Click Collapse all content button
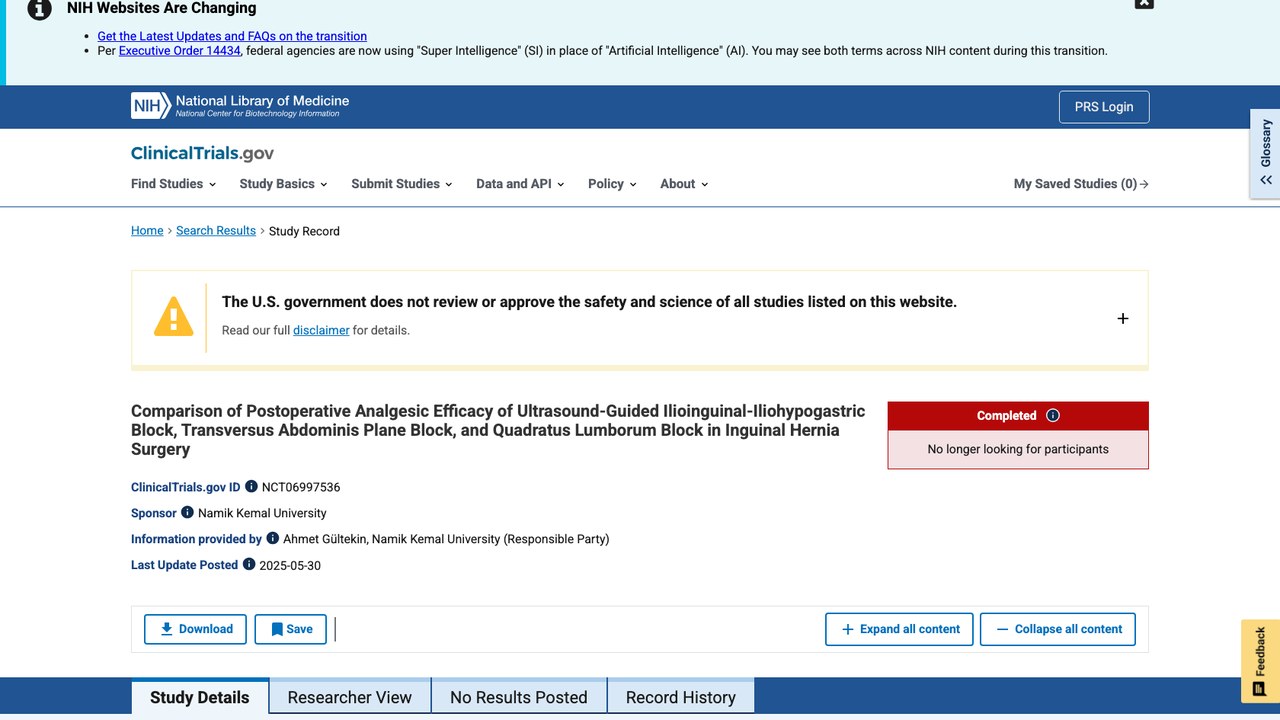Screen dimensions: 1280x720 (1058, 629)
